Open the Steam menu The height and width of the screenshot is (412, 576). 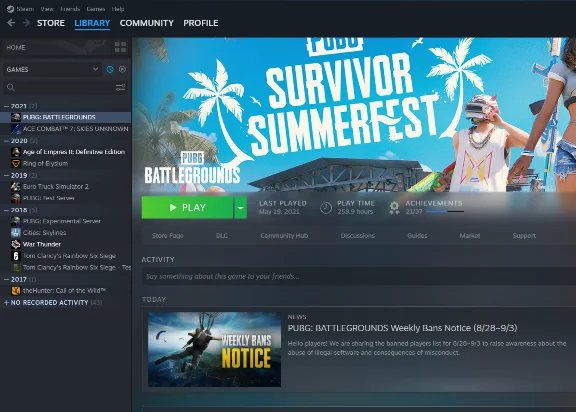(25, 9)
